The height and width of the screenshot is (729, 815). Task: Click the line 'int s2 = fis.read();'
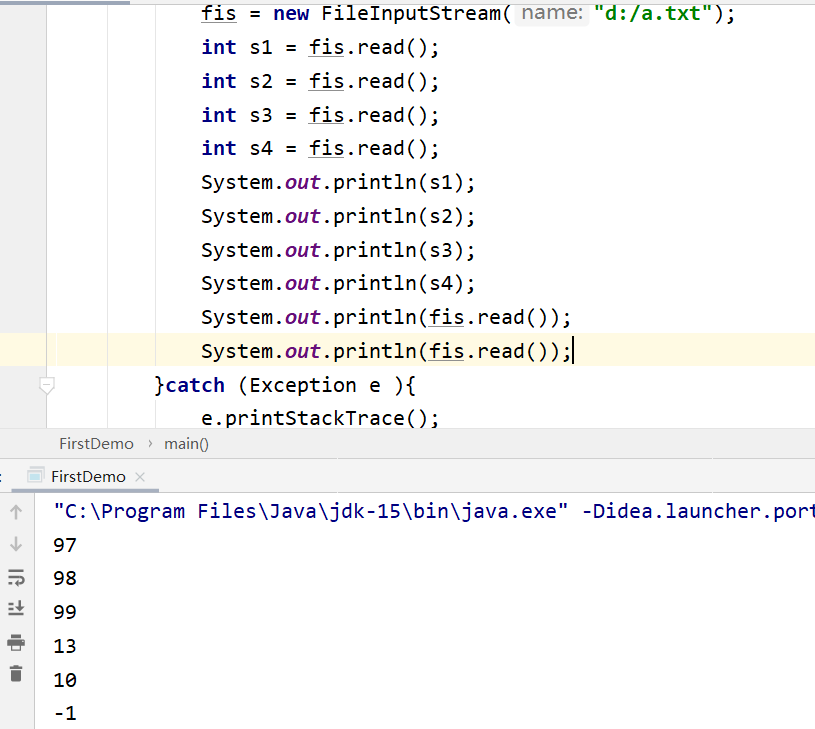[x=320, y=81]
